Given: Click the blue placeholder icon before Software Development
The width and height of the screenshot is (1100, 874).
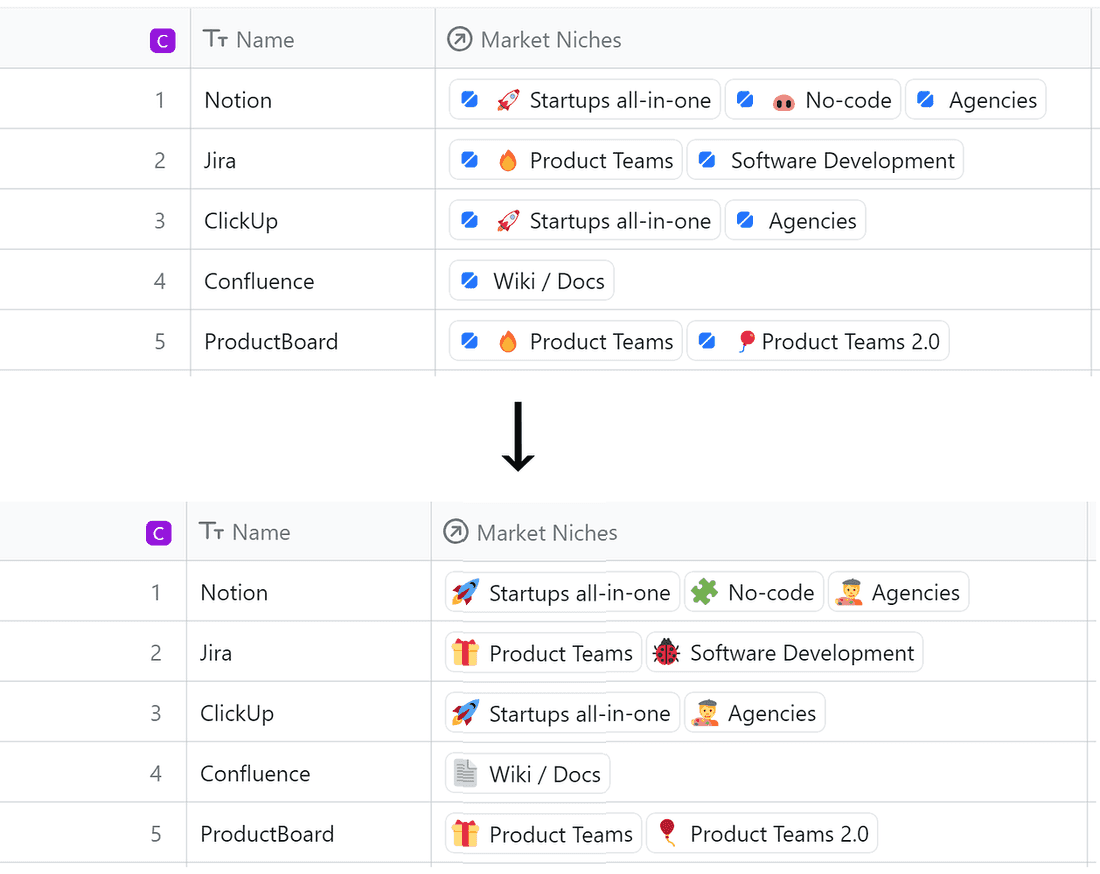Looking at the screenshot, I should pos(707,161).
